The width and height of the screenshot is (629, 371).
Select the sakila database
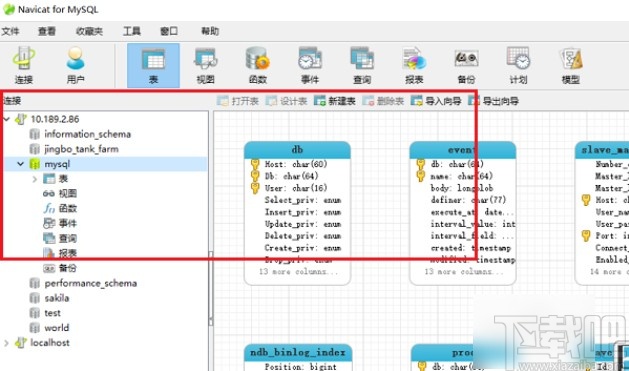pyautogui.click(x=57, y=298)
